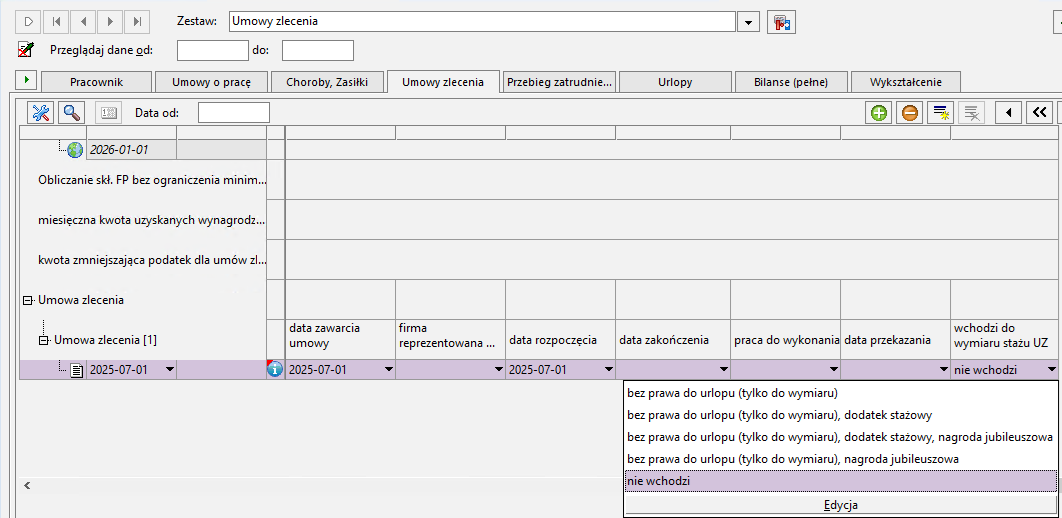This screenshot has width=1062, height=518.
Task: Click the edit-document icon left of Przeglądaj dane
Action: coord(26,49)
